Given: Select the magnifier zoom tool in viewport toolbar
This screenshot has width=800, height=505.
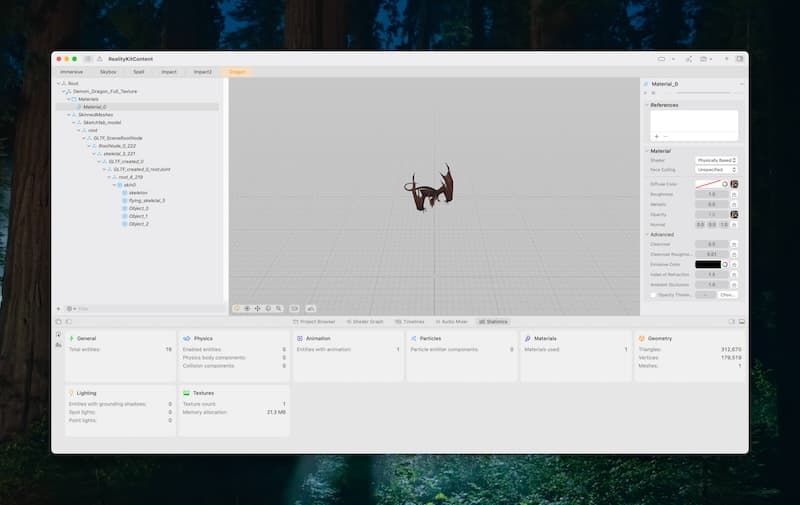Looking at the screenshot, I should 279,308.
